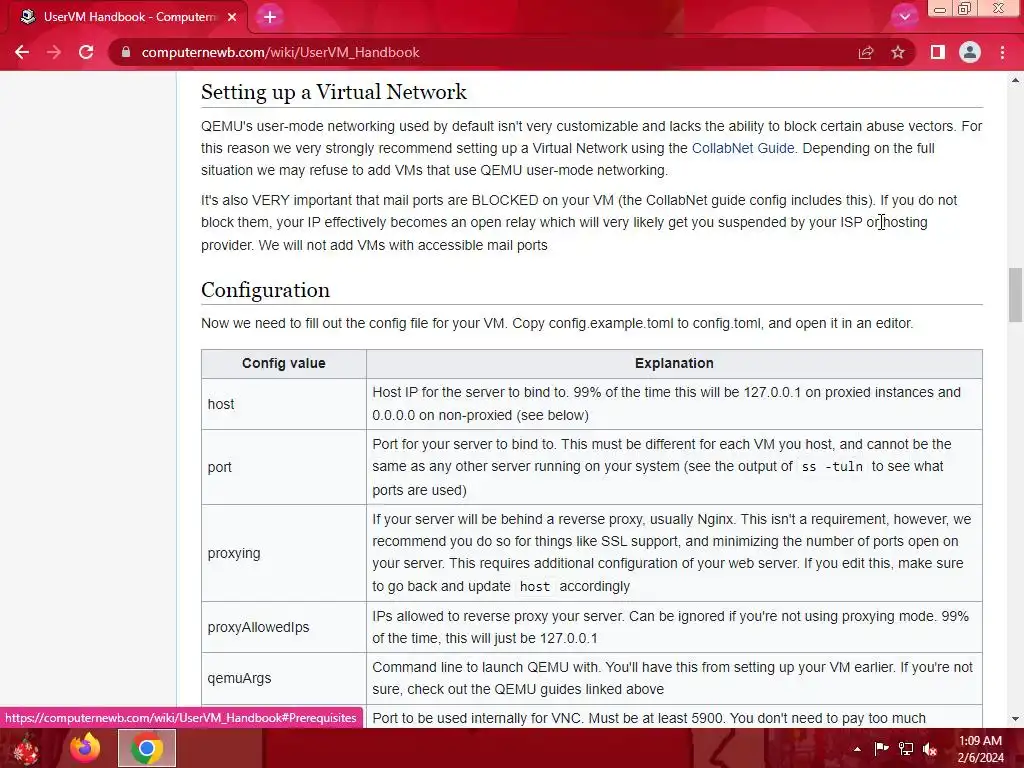Image resolution: width=1024 pixels, height=768 pixels.
Task: Click the Configuration section heading
Action: pos(265,290)
